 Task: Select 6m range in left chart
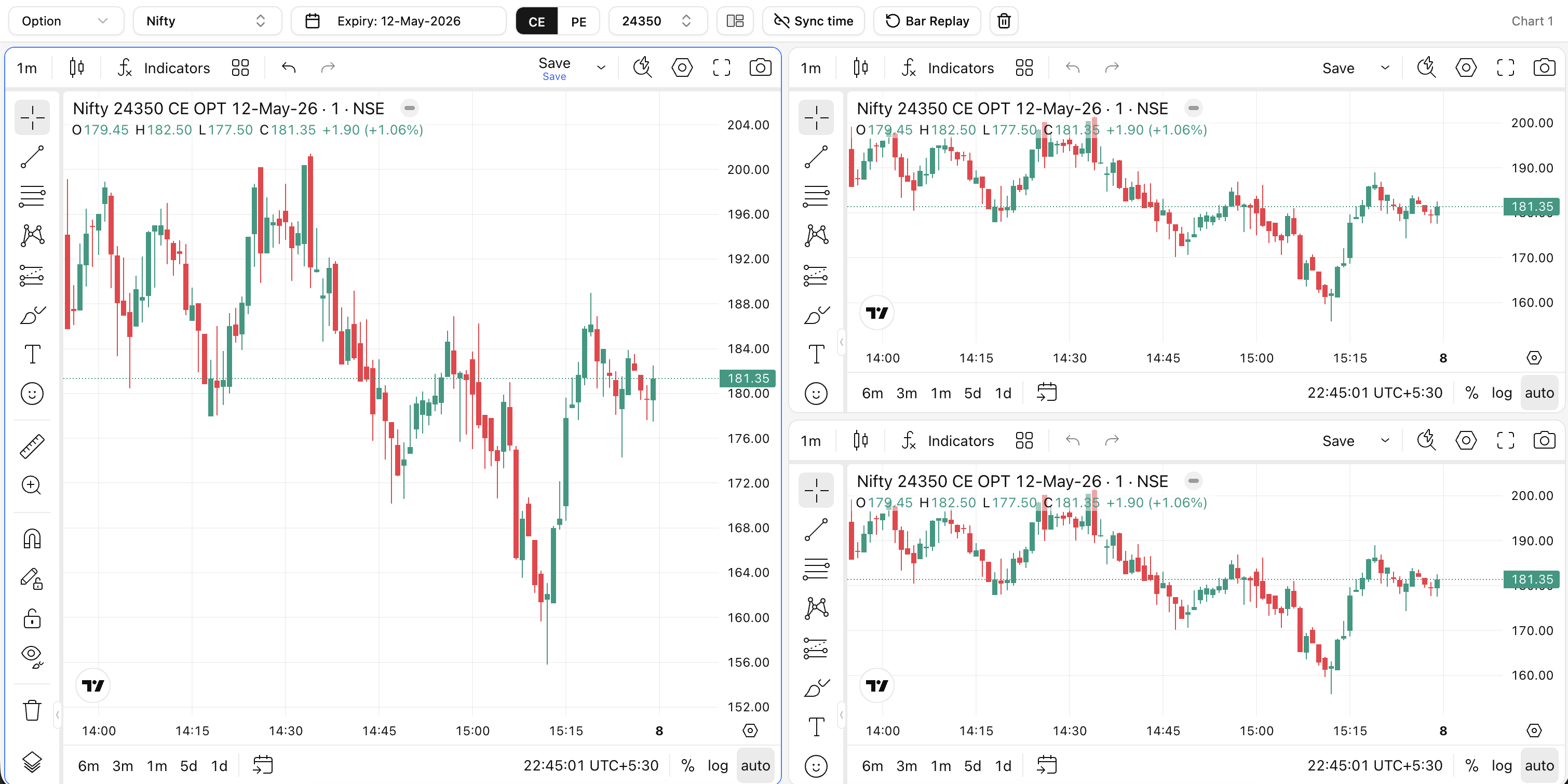pos(88,766)
